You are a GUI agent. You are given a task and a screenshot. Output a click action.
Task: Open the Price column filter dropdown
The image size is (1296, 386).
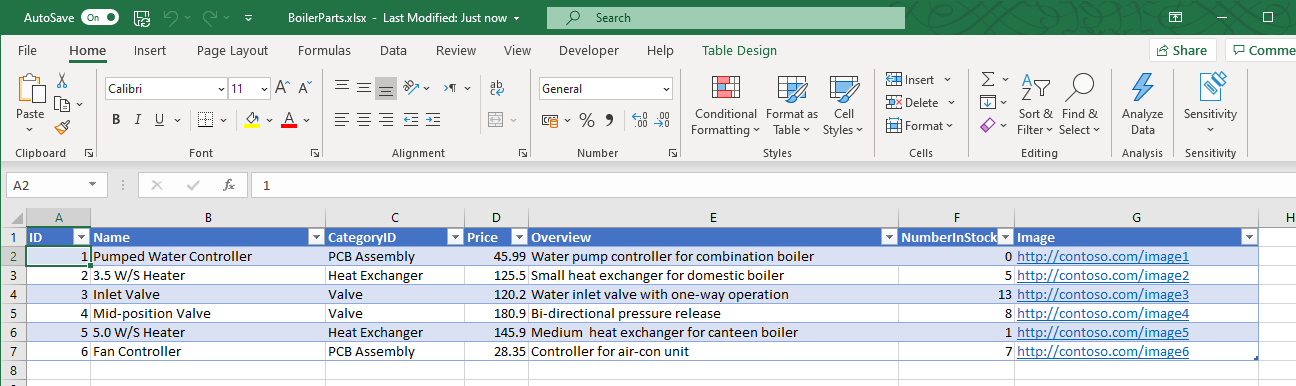(519, 237)
